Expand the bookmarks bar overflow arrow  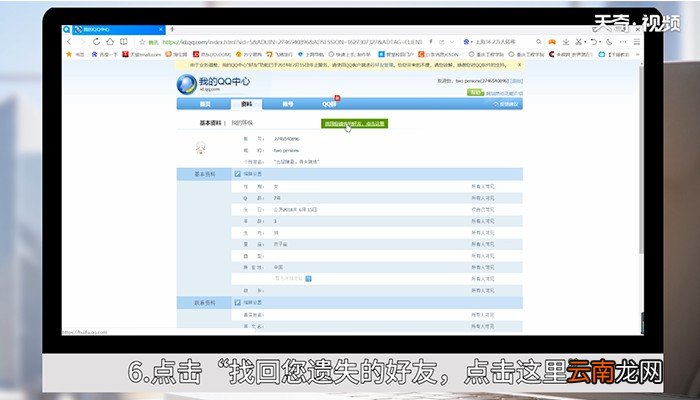point(638,54)
